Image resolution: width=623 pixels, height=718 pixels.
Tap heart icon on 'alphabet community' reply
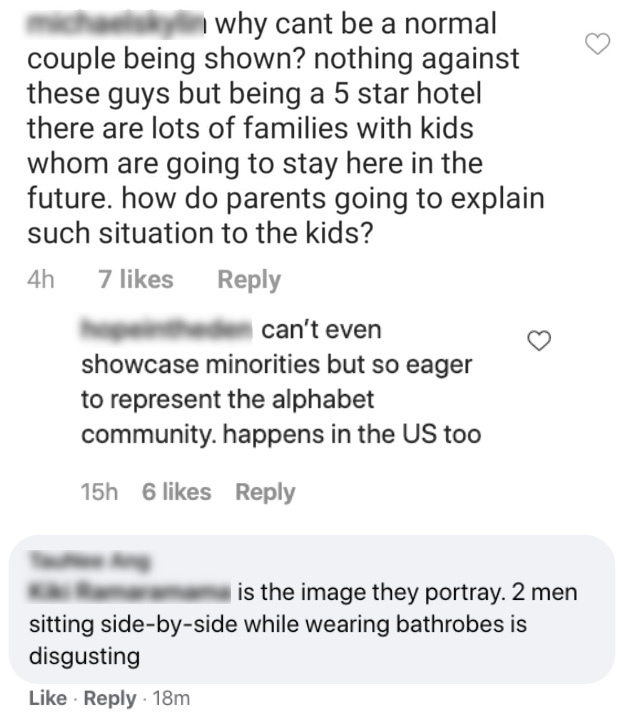click(539, 341)
